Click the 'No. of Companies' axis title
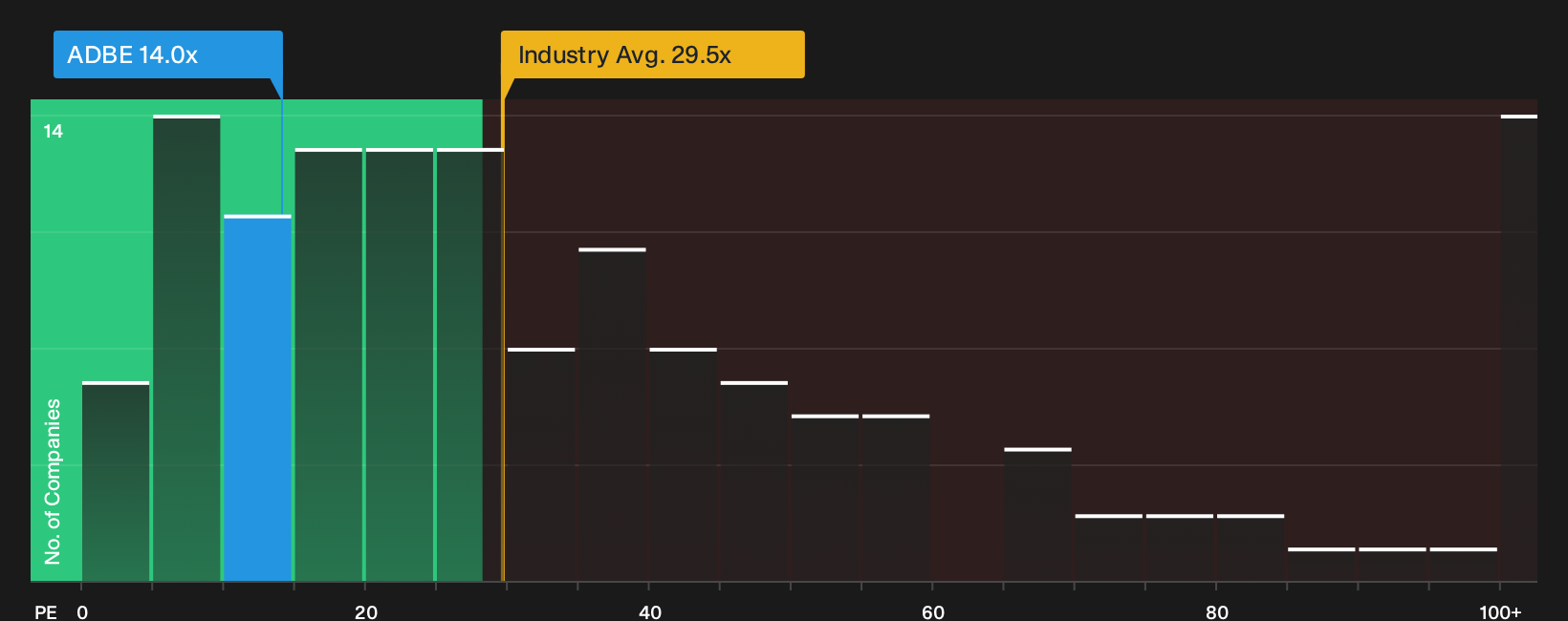The height and width of the screenshot is (621, 1568). coord(53,482)
